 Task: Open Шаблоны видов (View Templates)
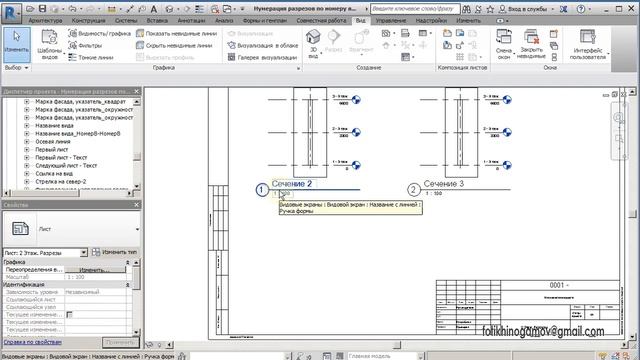(x=49, y=45)
